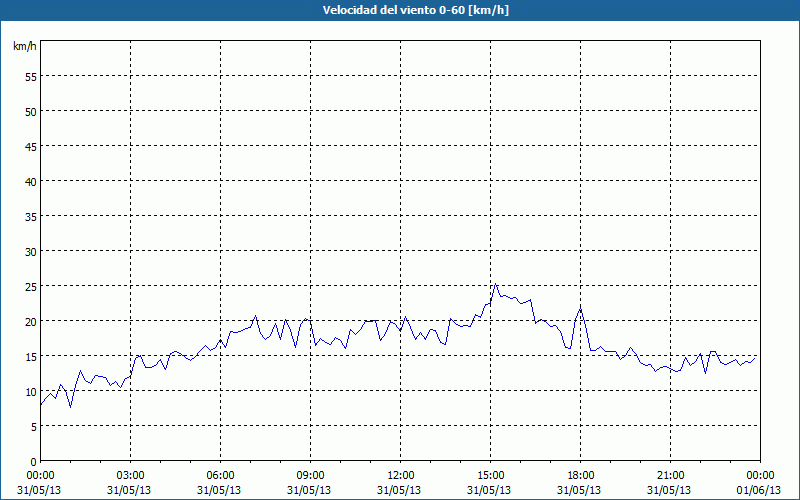Click the 03:00 time axis label
Viewport: 800px width, 500px height.
(x=131, y=476)
